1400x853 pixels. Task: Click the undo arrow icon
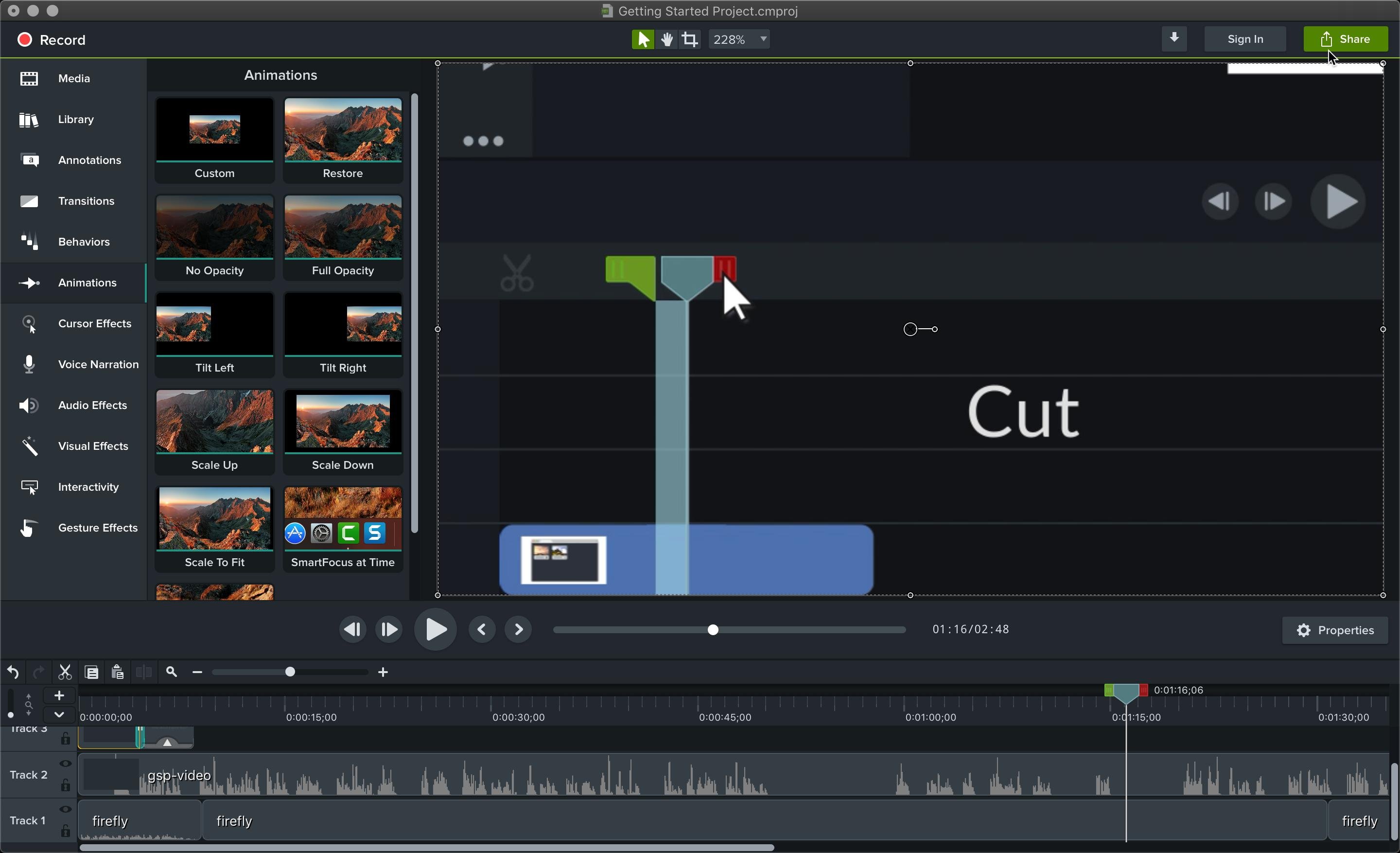coord(13,672)
